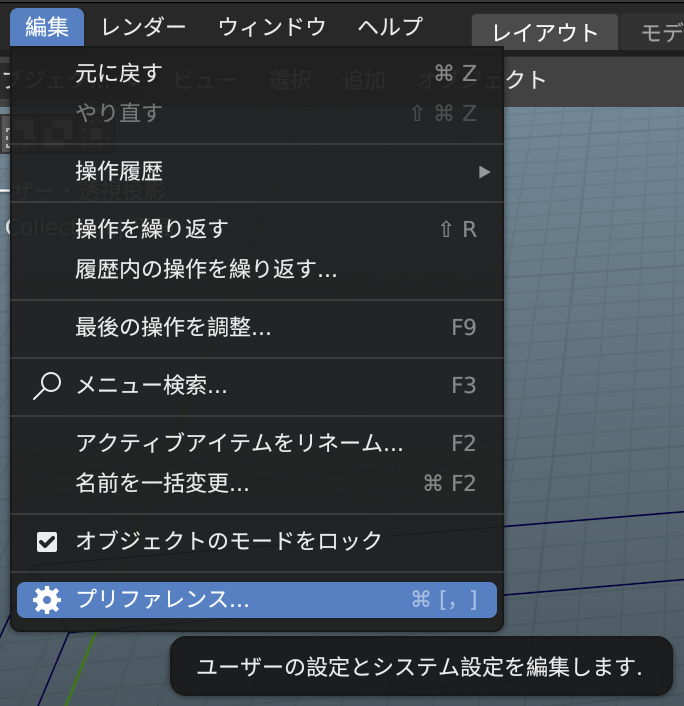Image resolution: width=684 pixels, height=706 pixels.
Task: Open the レンダー menu
Action: (144, 27)
